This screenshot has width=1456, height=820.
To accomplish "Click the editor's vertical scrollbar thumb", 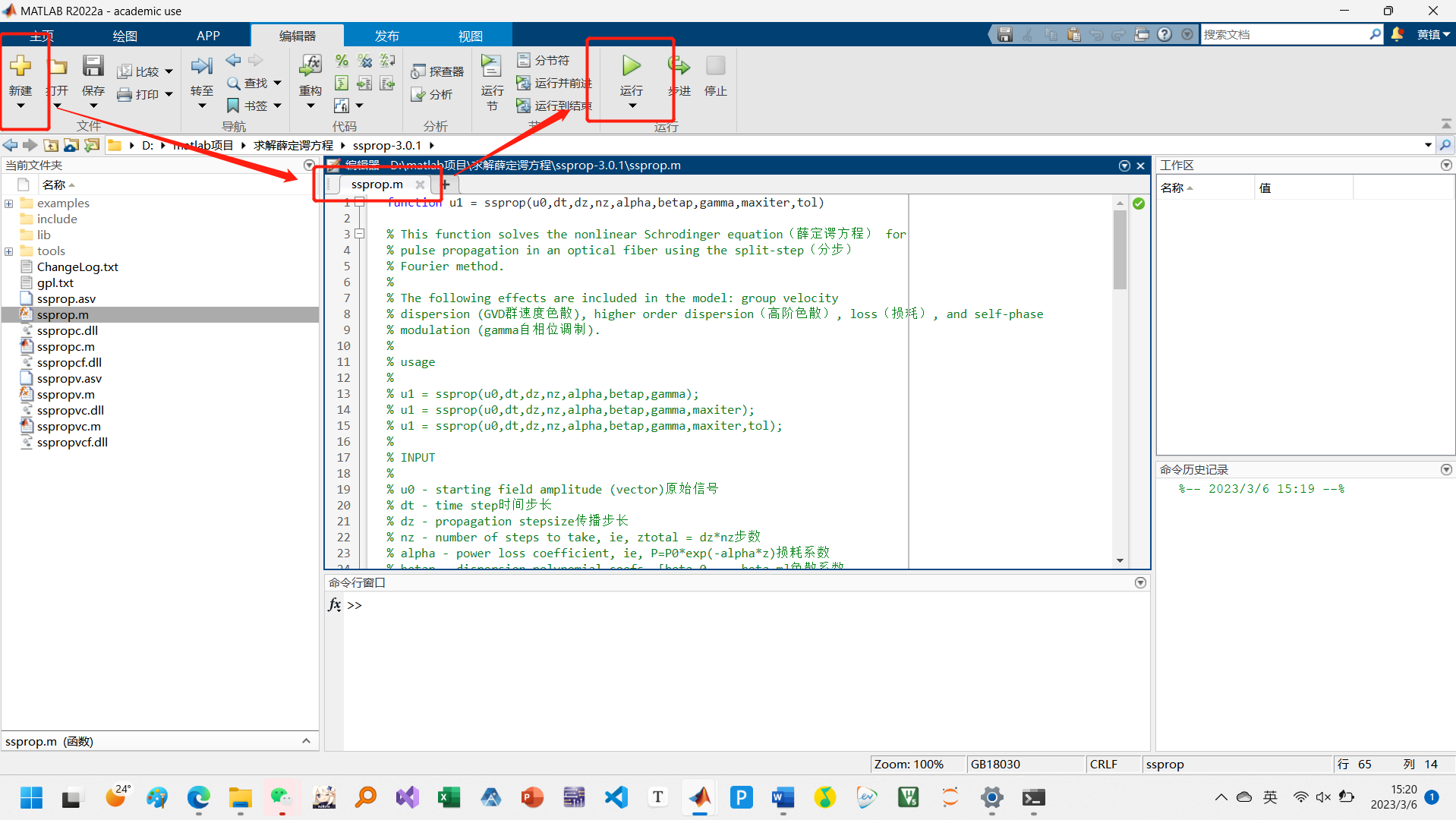I will point(1120,251).
